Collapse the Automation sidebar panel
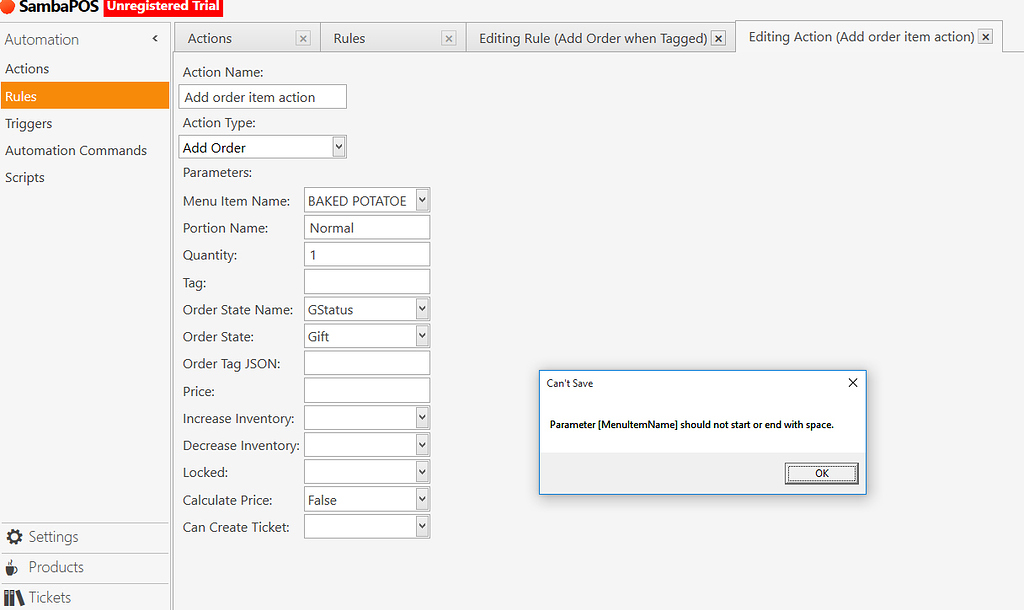 point(155,38)
